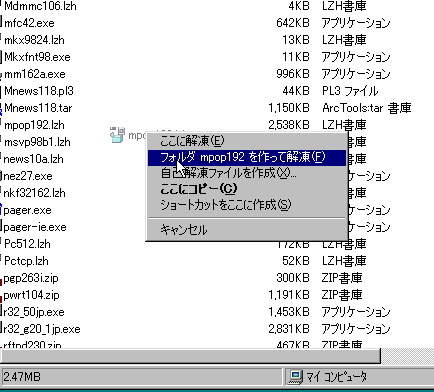Click the 1,150KB size of Mnews118.tar
The image size is (434, 392).
[x=289, y=108]
